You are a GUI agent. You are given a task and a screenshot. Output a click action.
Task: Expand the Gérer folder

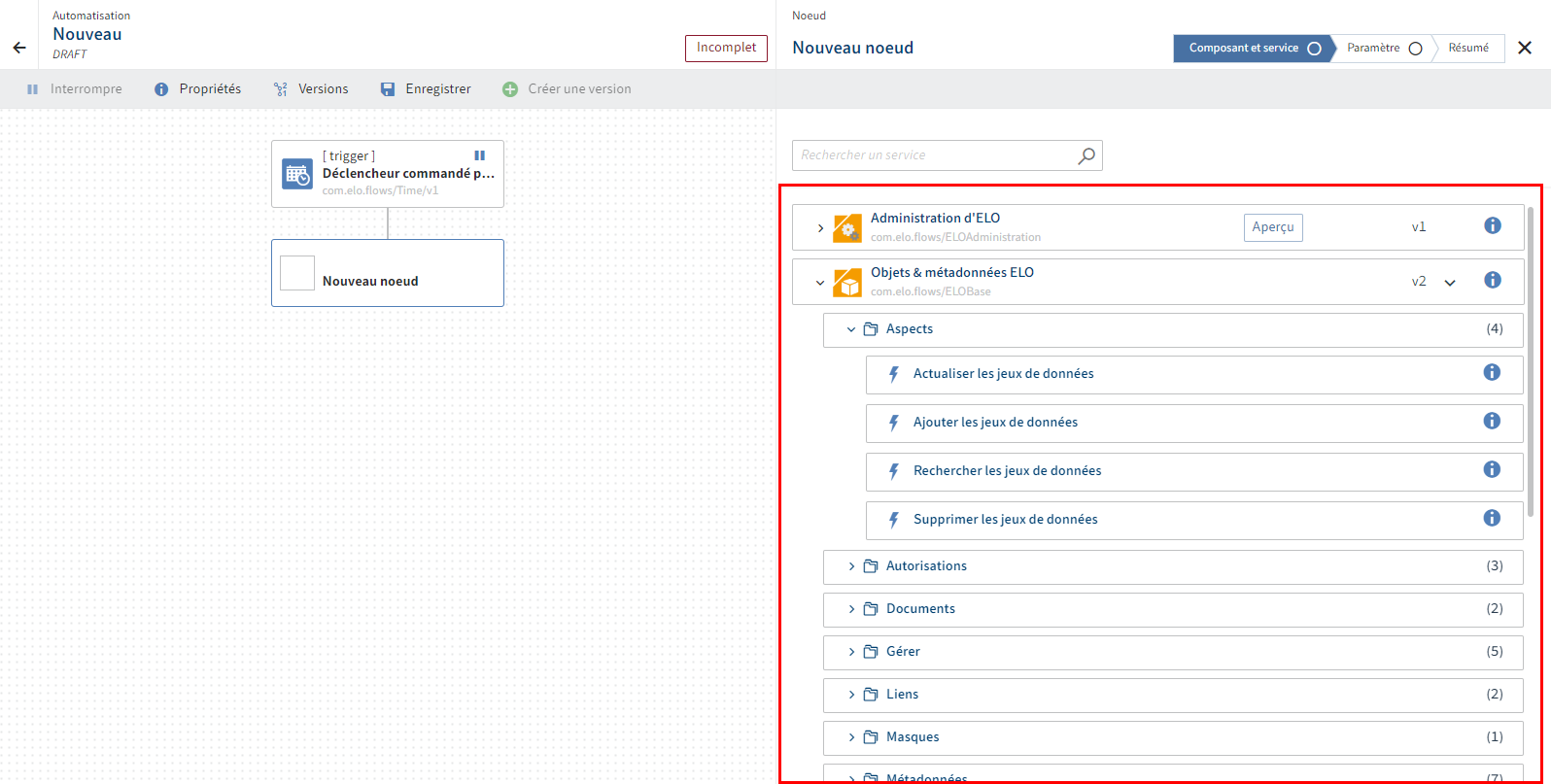click(851, 652)
